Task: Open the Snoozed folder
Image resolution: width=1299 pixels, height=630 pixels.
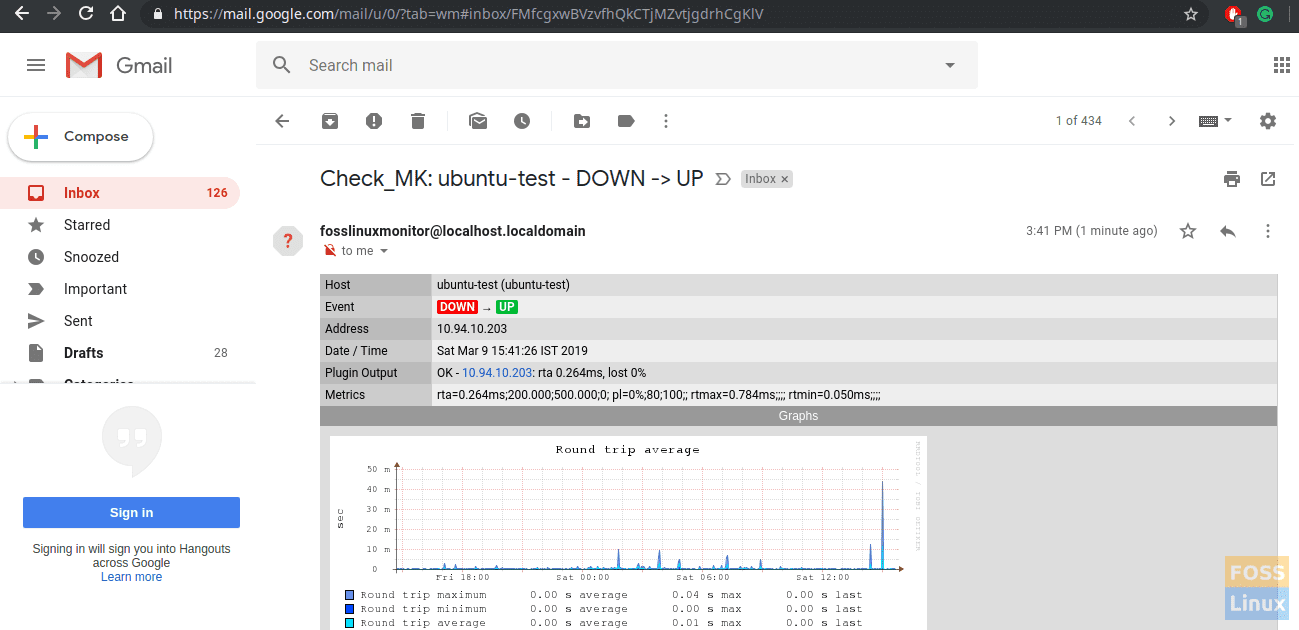Action: point(120,257)
